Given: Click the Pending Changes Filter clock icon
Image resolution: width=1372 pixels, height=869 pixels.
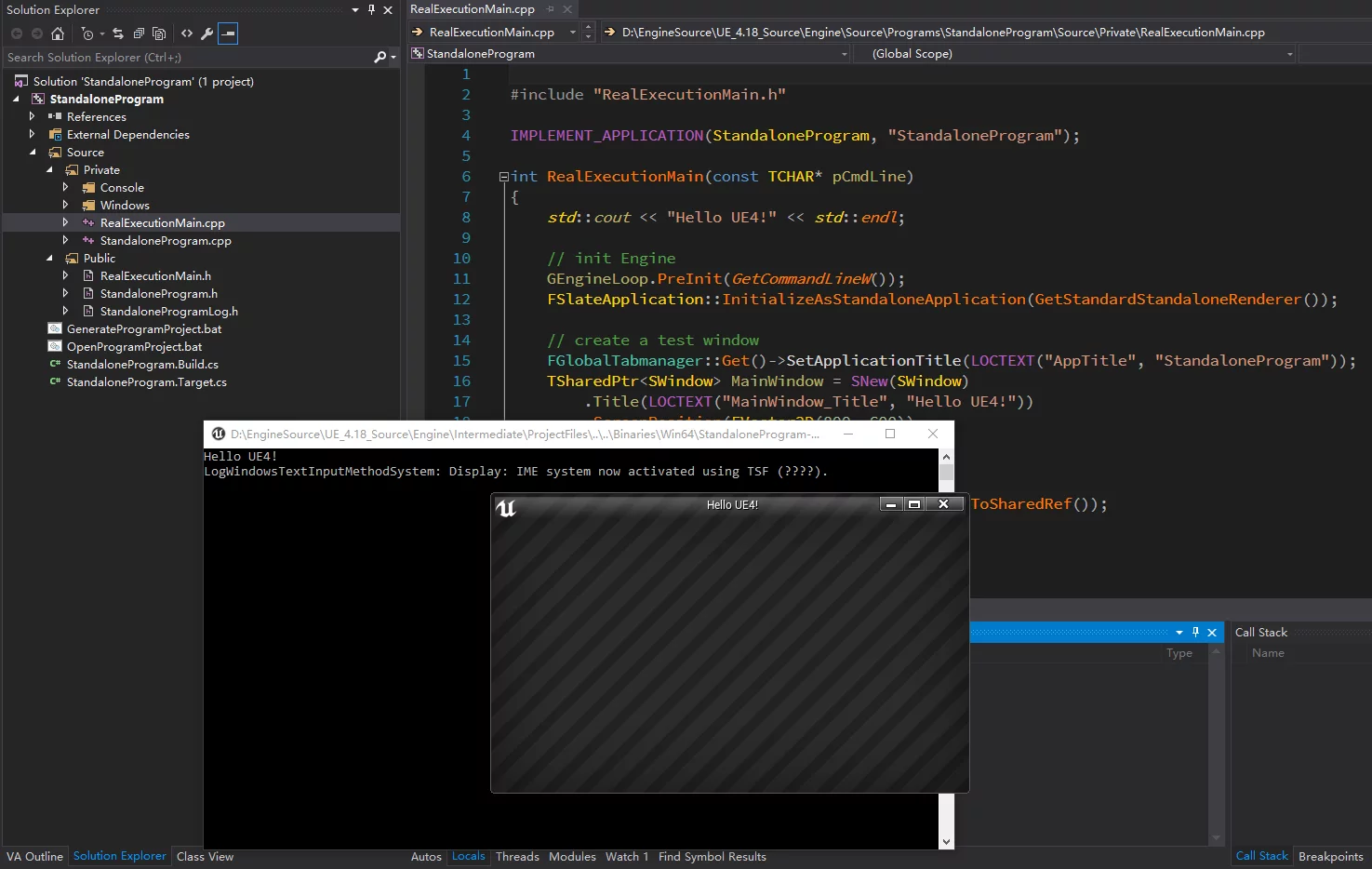Looking at the screenshot, I should coord(87,33).
